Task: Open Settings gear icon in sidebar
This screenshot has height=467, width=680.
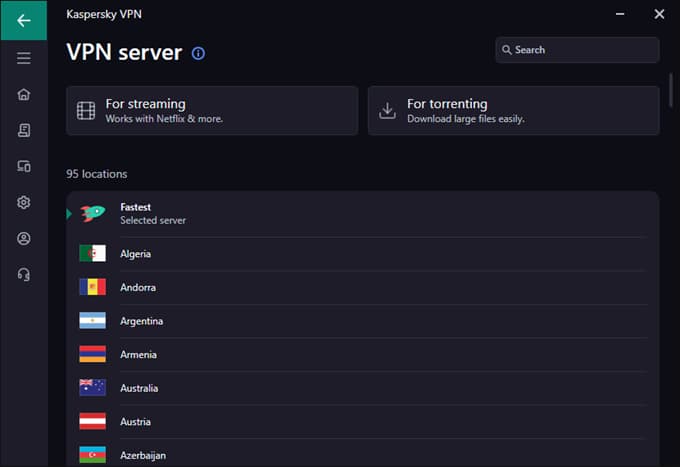Action: (24, 202)
